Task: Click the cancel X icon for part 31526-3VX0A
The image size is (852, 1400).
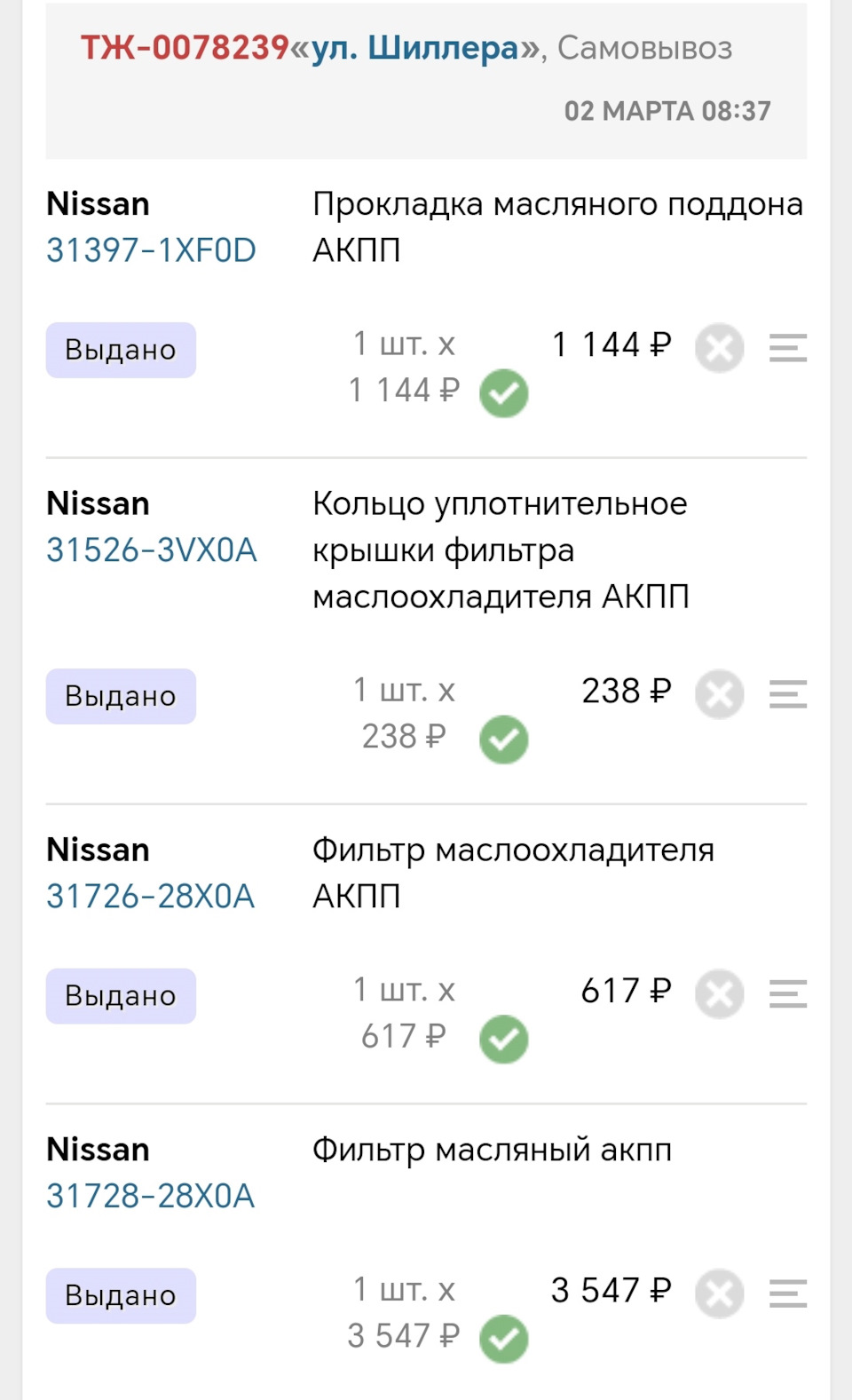Action: pos(719,694)
